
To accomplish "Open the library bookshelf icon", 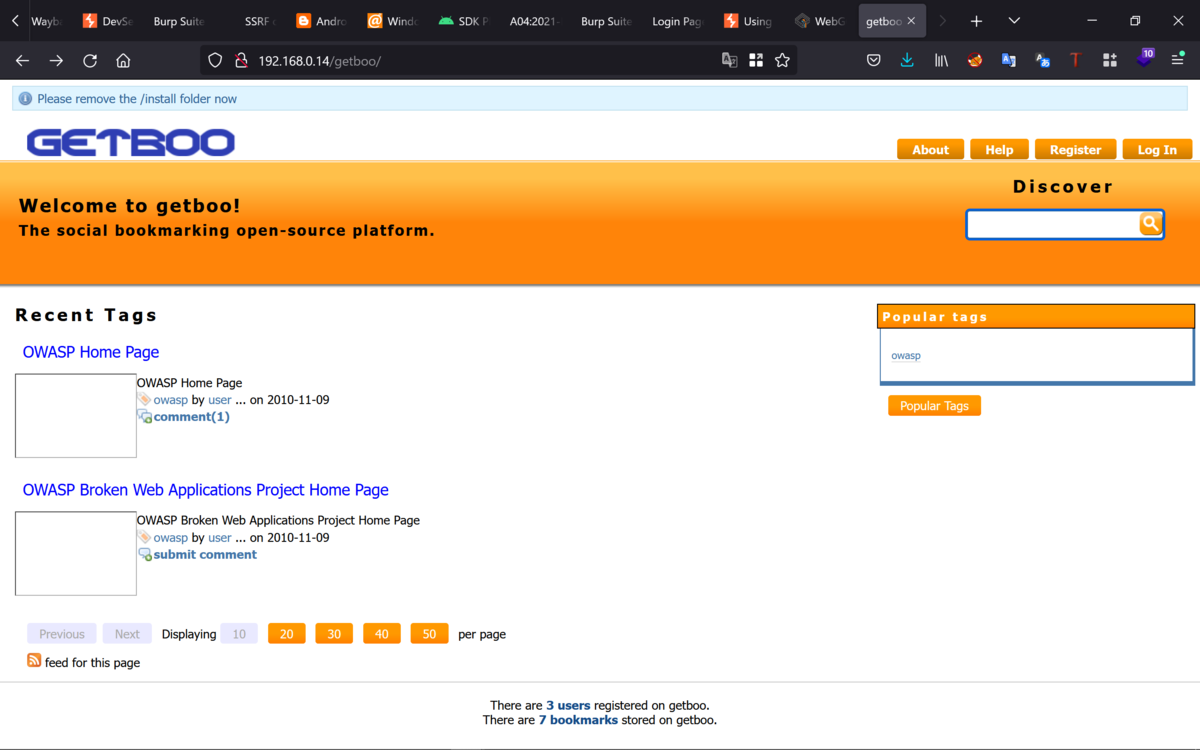I will pos(941,61).
